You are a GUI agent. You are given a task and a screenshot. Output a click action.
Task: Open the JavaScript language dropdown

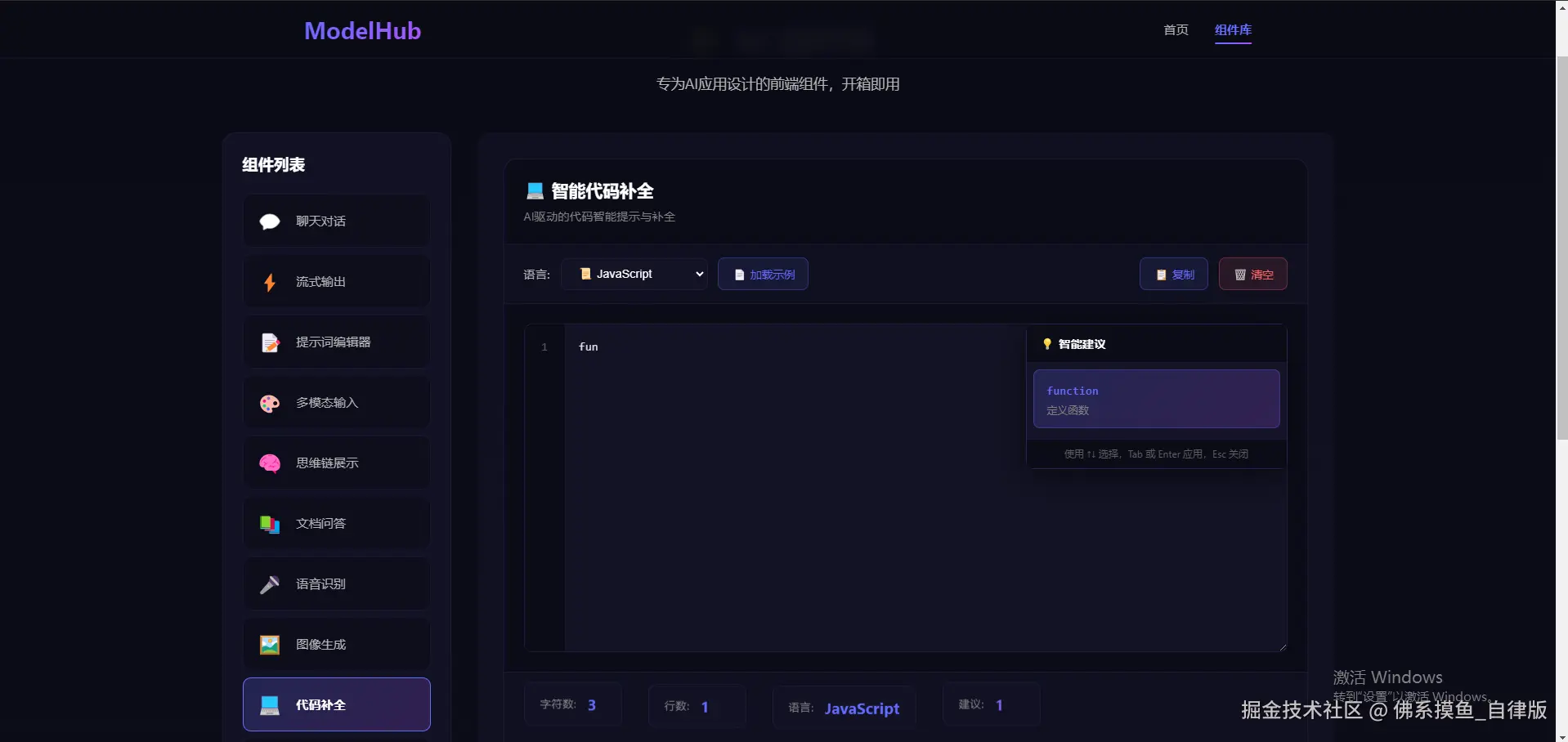tap(634, 274)
